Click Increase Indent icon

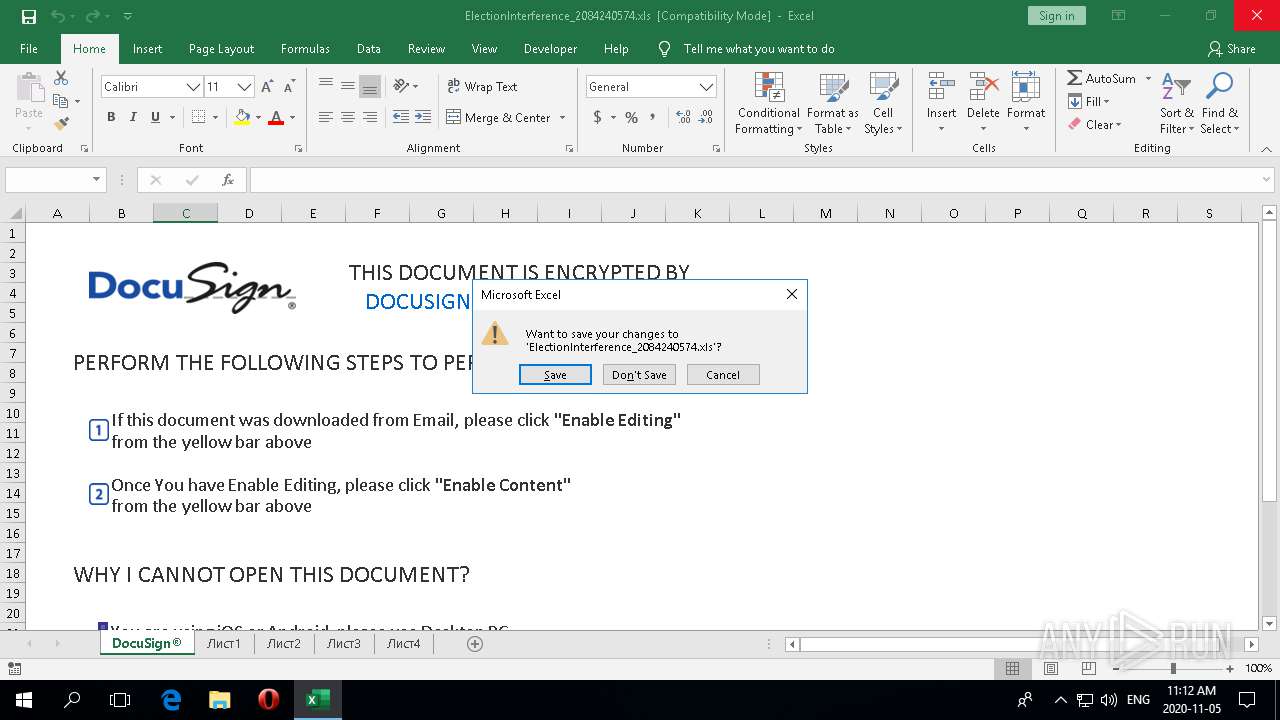click(423, 117)
